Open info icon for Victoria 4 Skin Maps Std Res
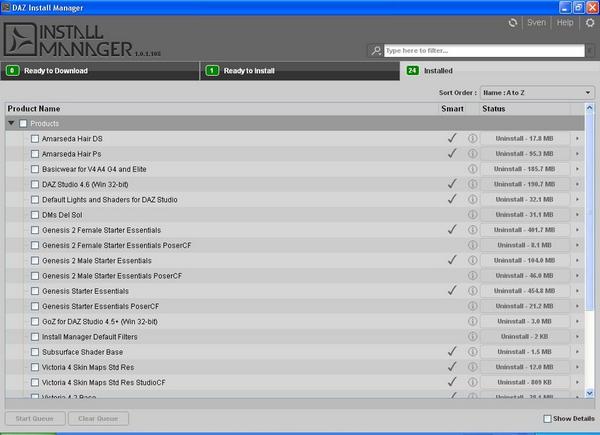This screenshot has height=435, width=600. tap(473, 367)
